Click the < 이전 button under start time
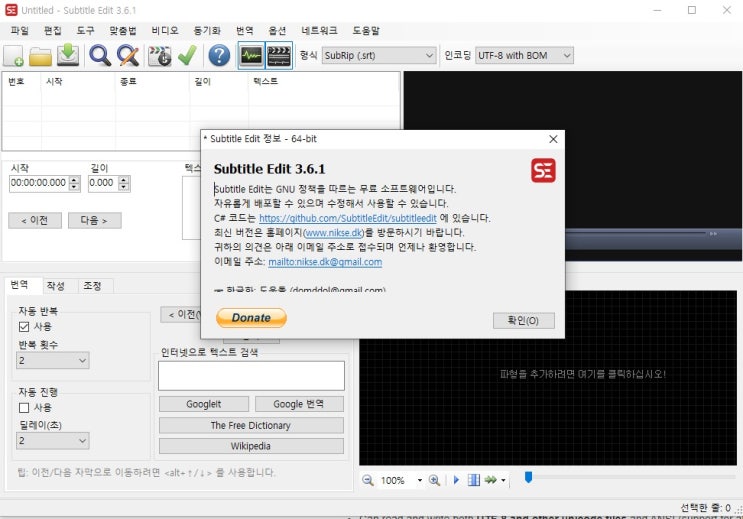The height and width of the screenshot is (519, 743). (x=35, y=220)
